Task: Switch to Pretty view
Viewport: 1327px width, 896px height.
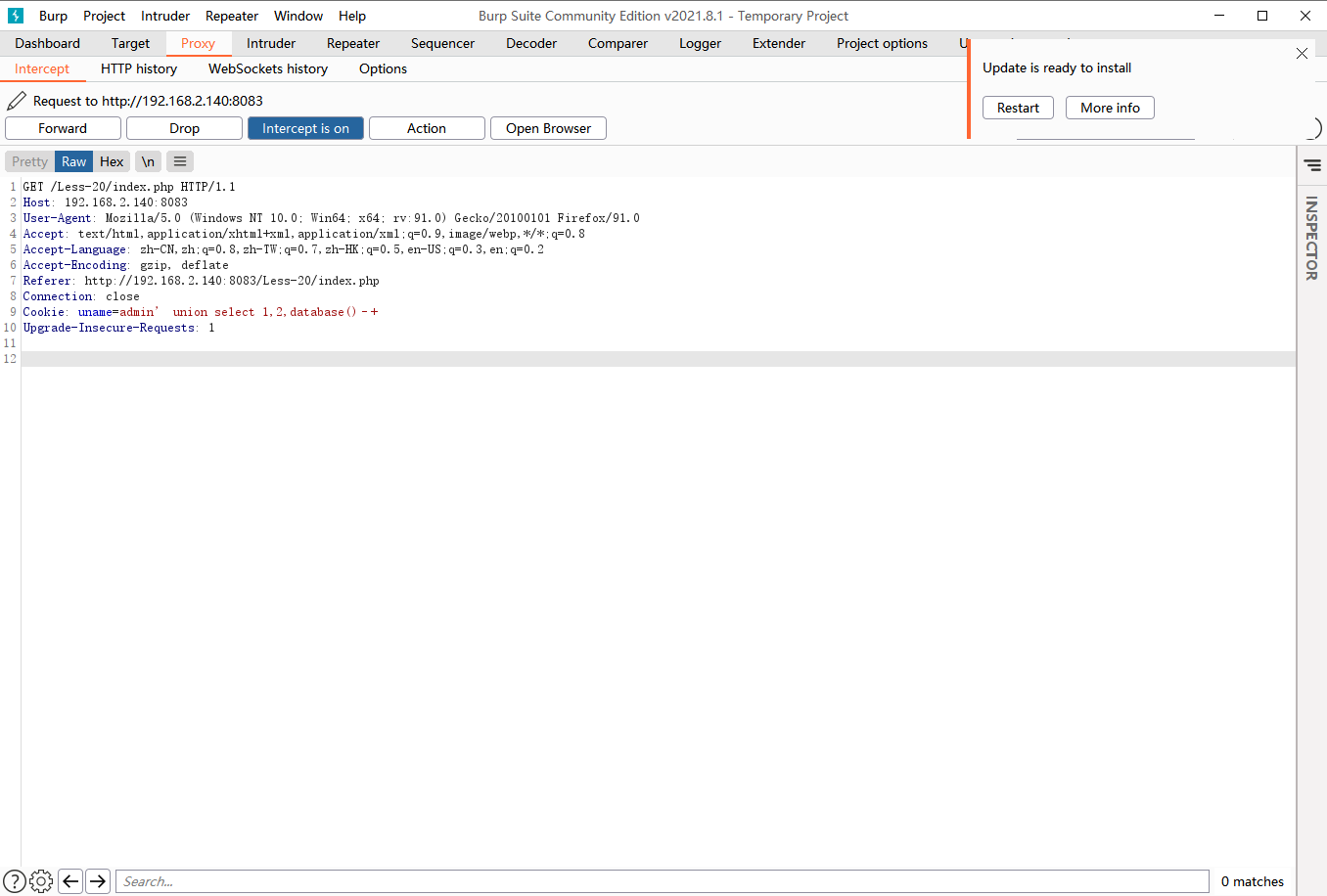Action: coord(29,161)
